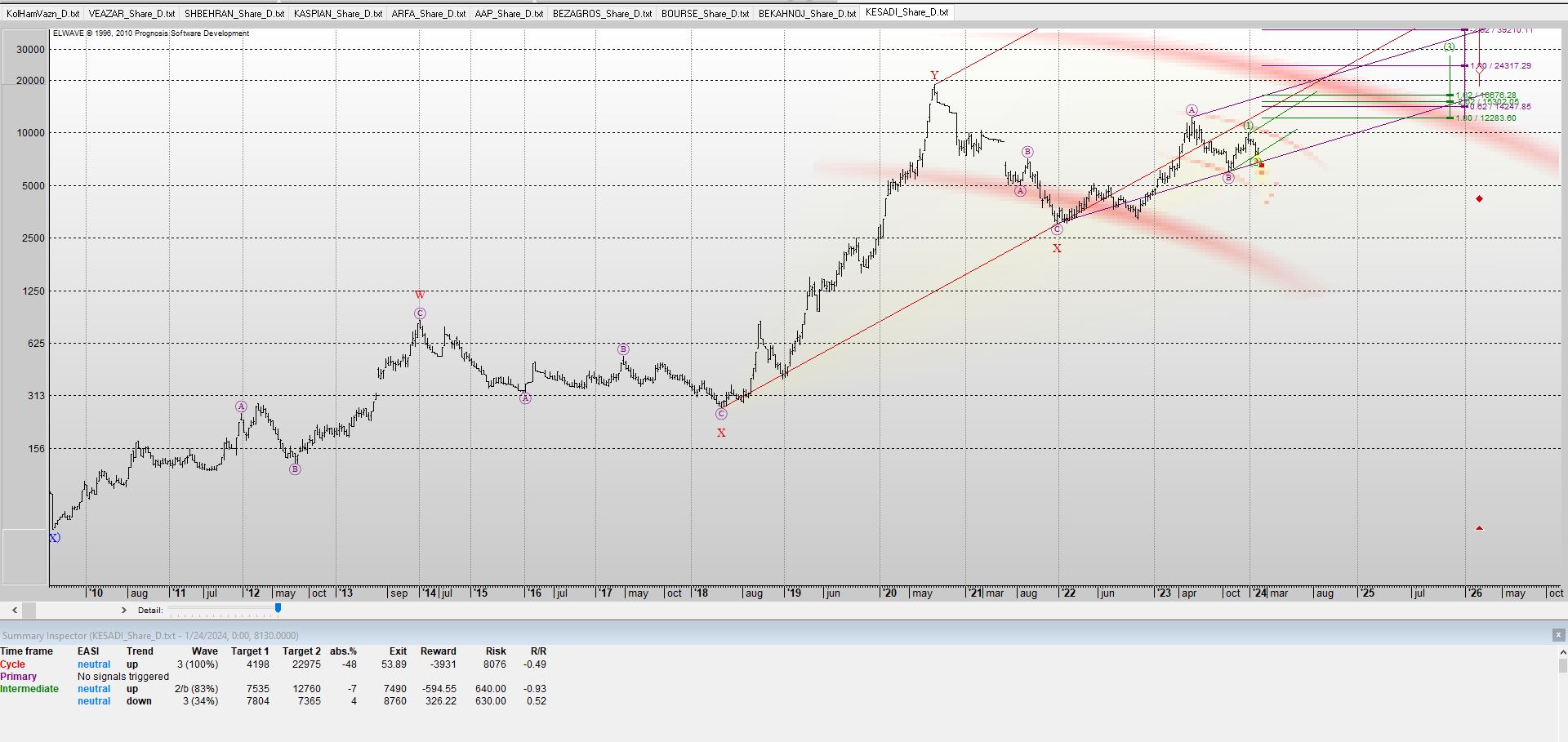The image size is (1568, 742).
Task: Select the blue (X) wave label
Action: [55, 538]
